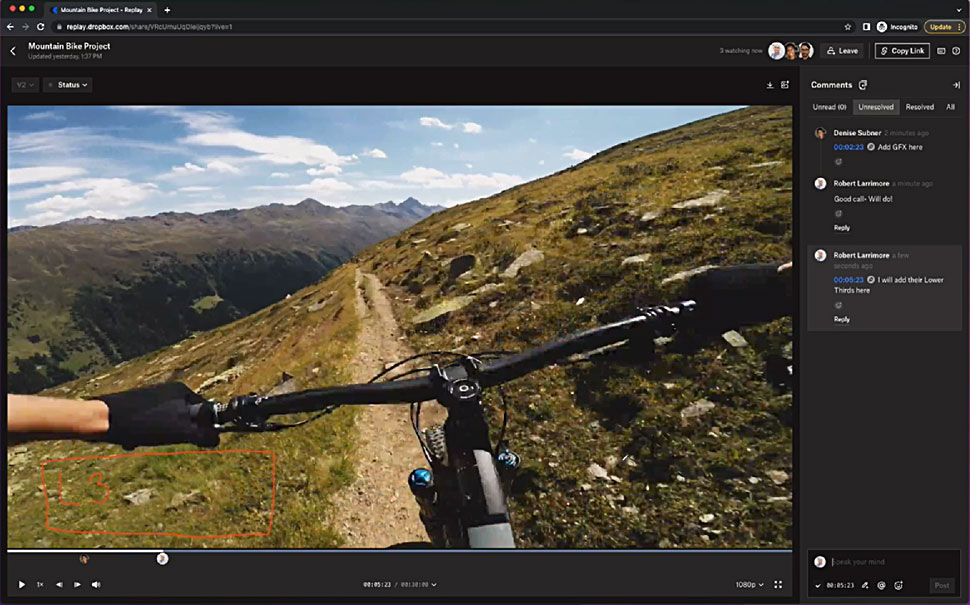This screenshot has width=970, height=605.
Task: Click the Update browser button
Action: pos(944,27)
